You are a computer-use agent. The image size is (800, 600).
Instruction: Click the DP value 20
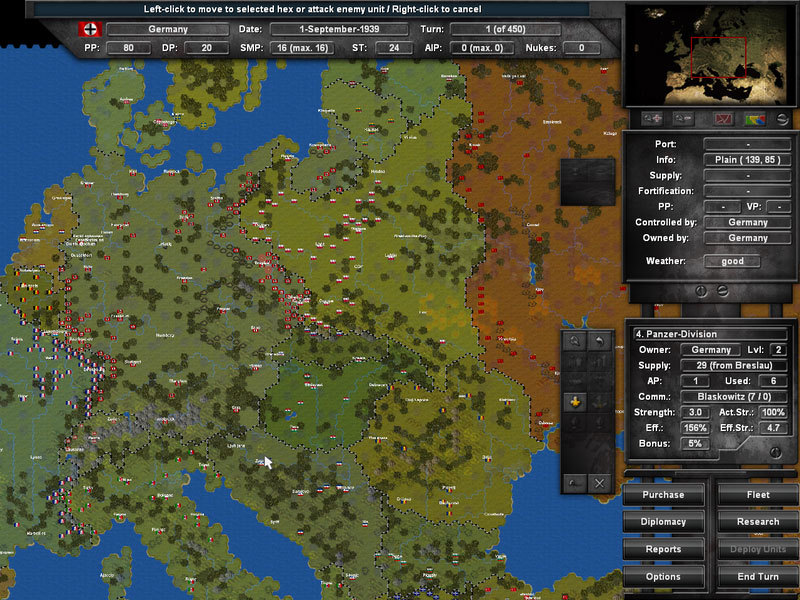pyautogui.click(x=207, y=48)
